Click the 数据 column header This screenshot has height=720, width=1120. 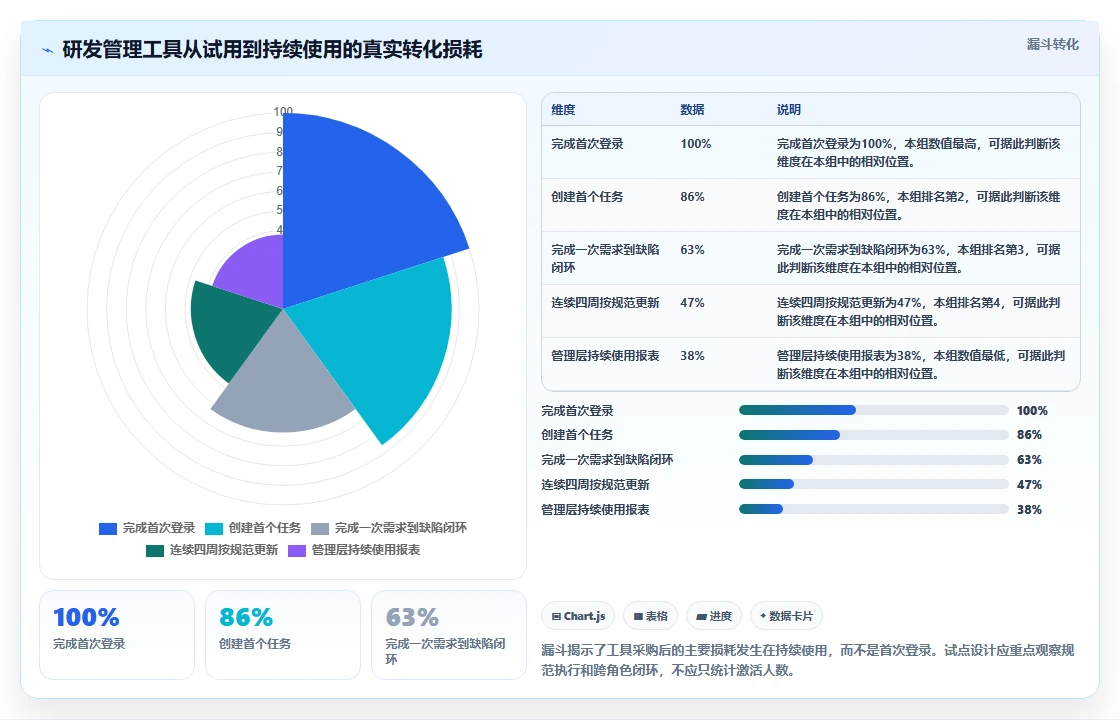point(692,110)
